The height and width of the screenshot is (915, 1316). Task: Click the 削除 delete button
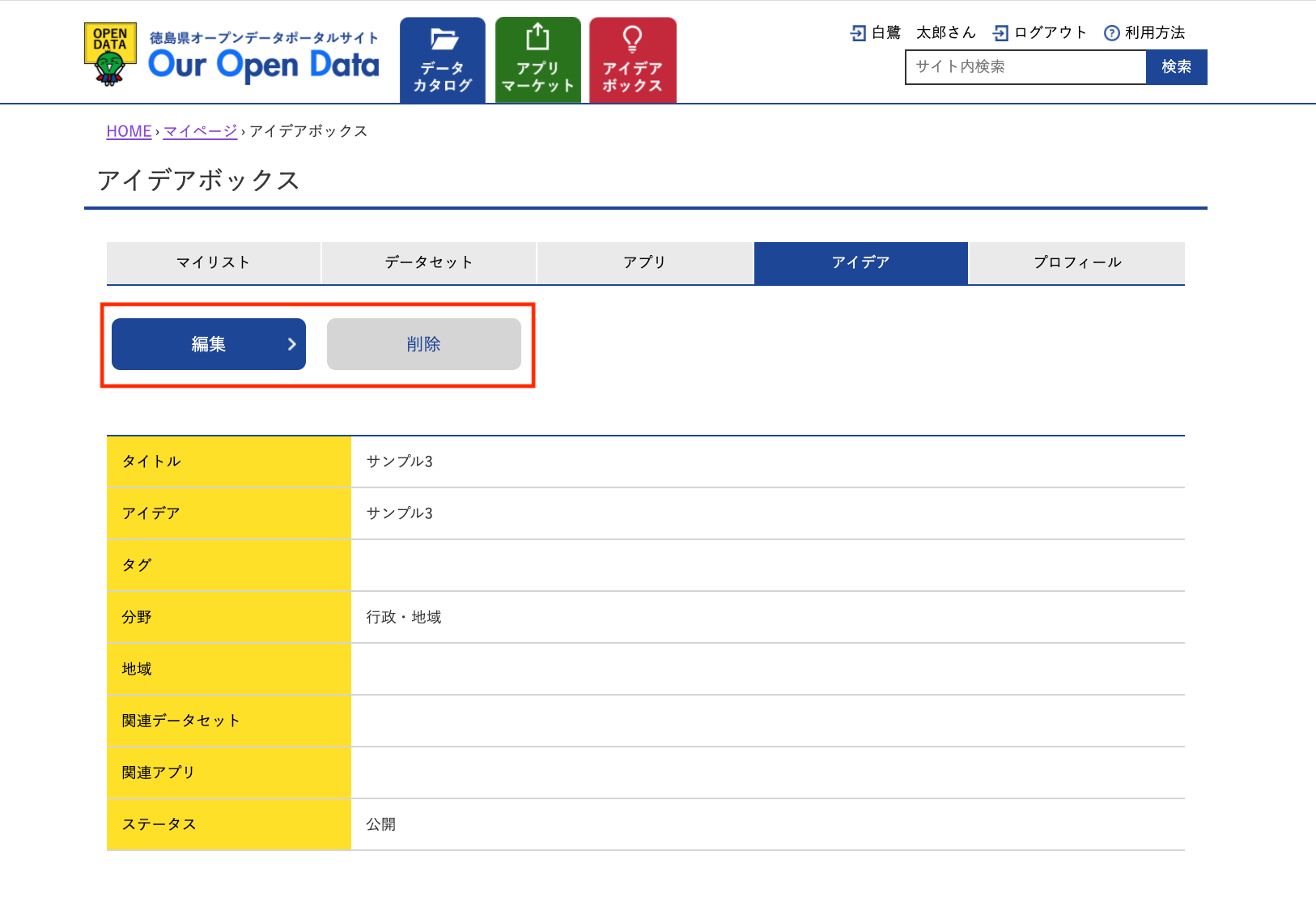(424, 344)
